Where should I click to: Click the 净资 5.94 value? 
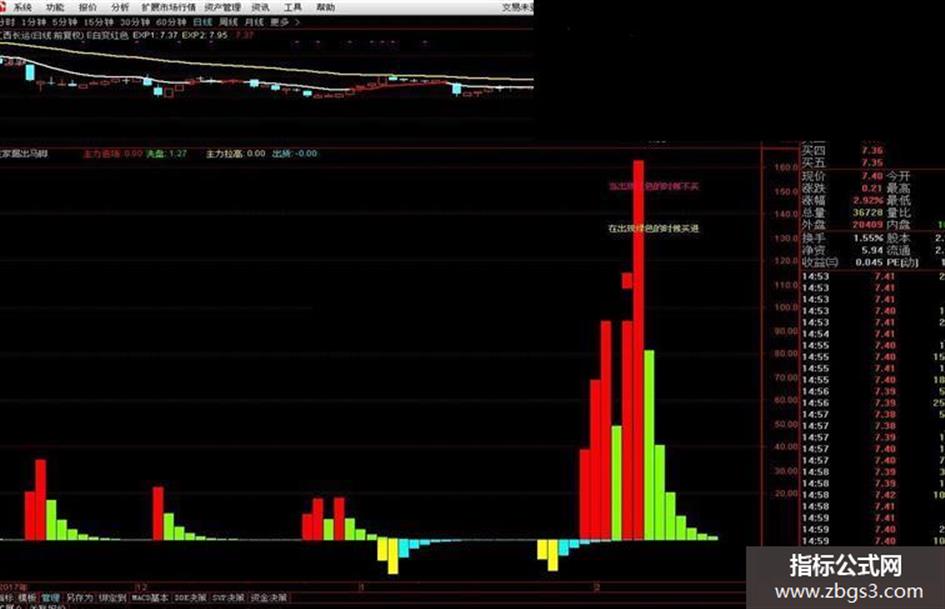pyautogui.click(x=872, y=250)
